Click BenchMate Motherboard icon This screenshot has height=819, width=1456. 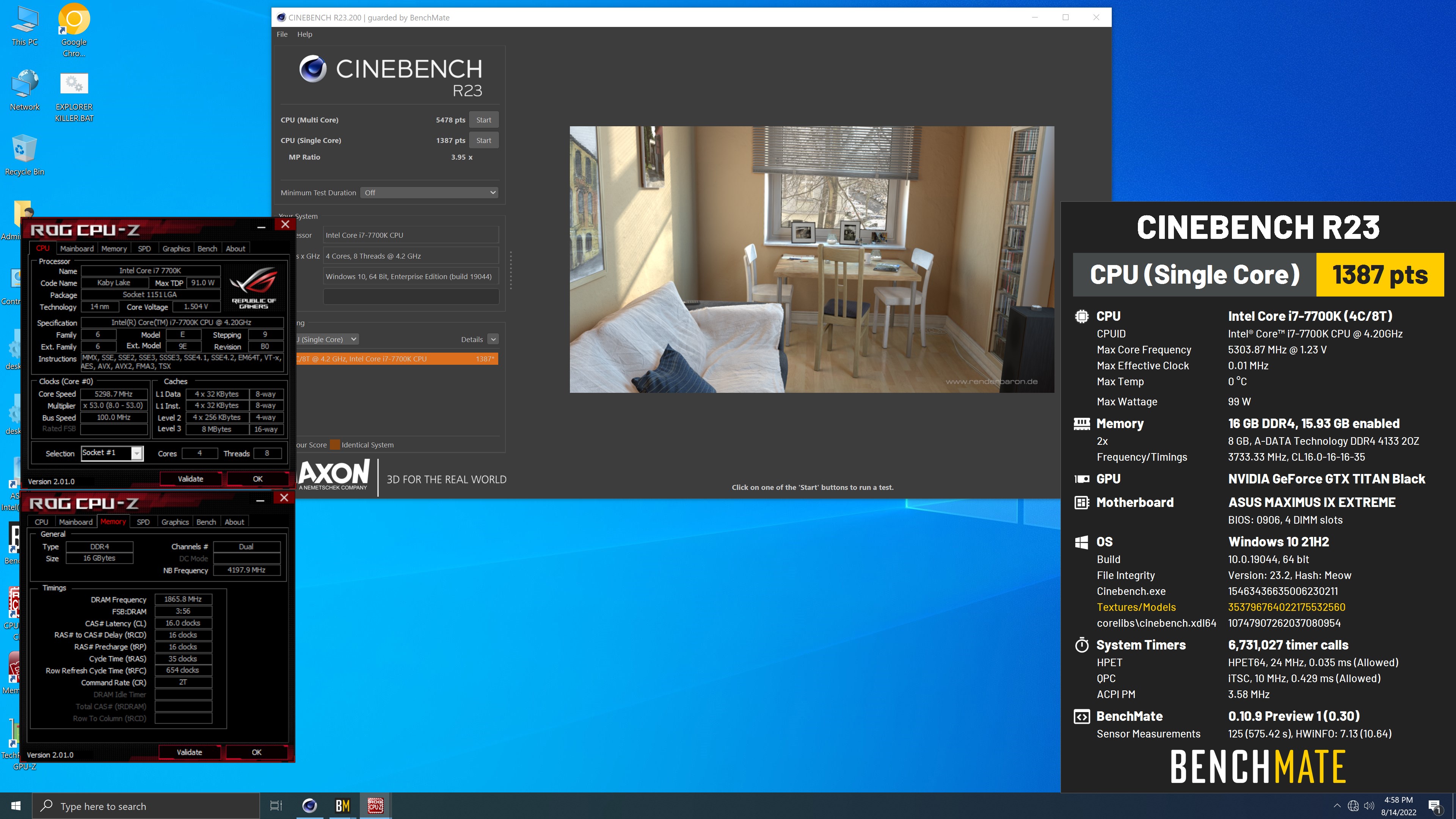pos(1081,502)
